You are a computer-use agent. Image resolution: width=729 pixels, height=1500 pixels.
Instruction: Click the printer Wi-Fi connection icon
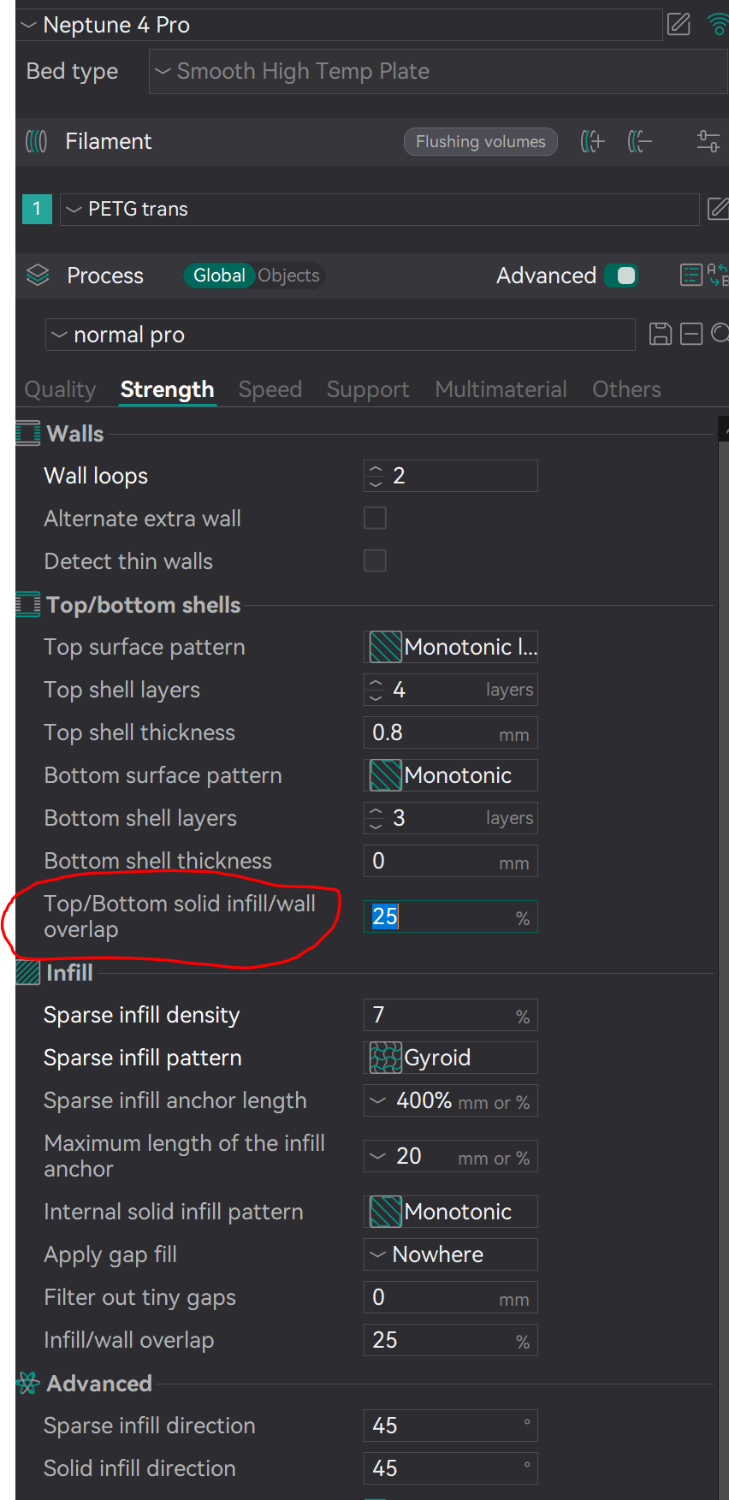[x=718, y=24]
